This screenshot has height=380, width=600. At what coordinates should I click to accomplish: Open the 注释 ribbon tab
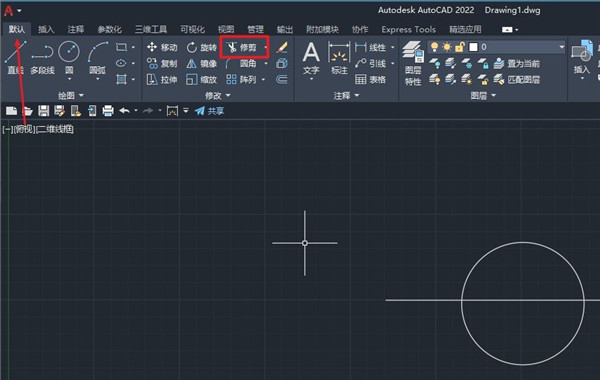(x=75, y=29)
